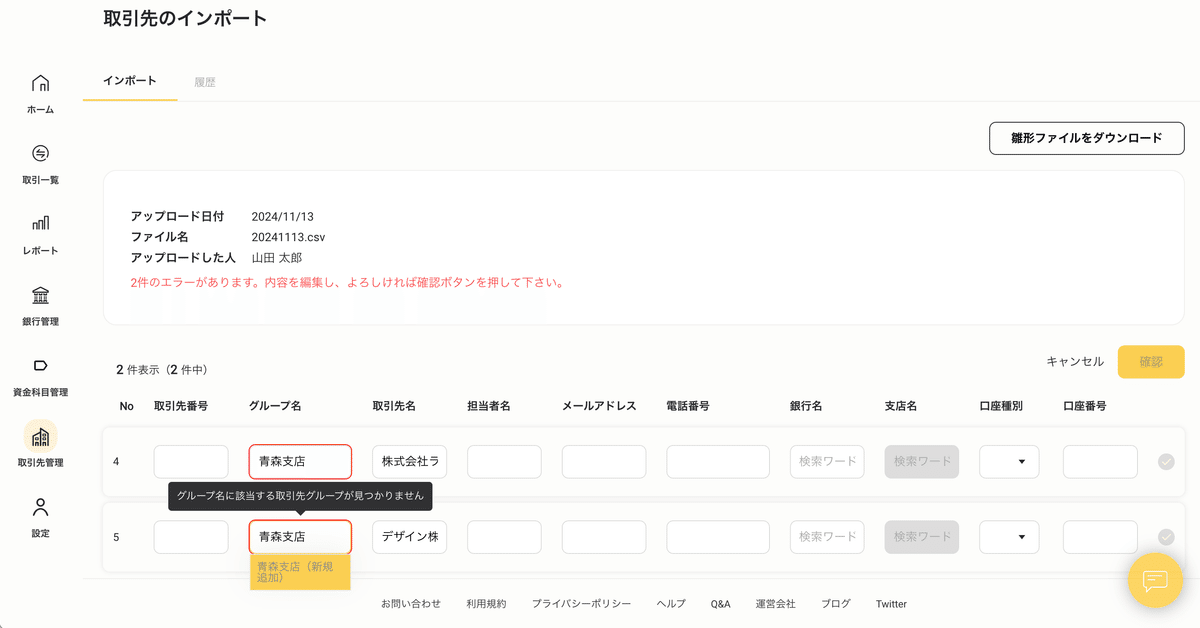Screen dimensions: 1200x628
Task: Click メールアドレス field in row 4
Action: (604, 462)
